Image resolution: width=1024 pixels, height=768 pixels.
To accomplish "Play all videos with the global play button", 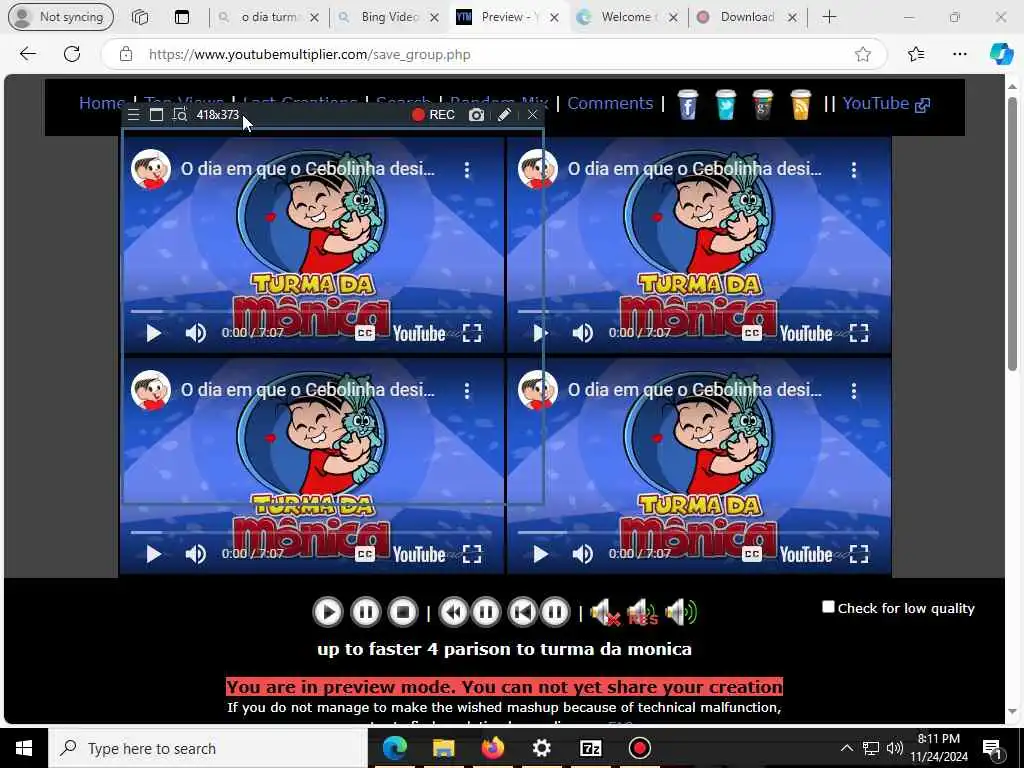I will point(328,613).
